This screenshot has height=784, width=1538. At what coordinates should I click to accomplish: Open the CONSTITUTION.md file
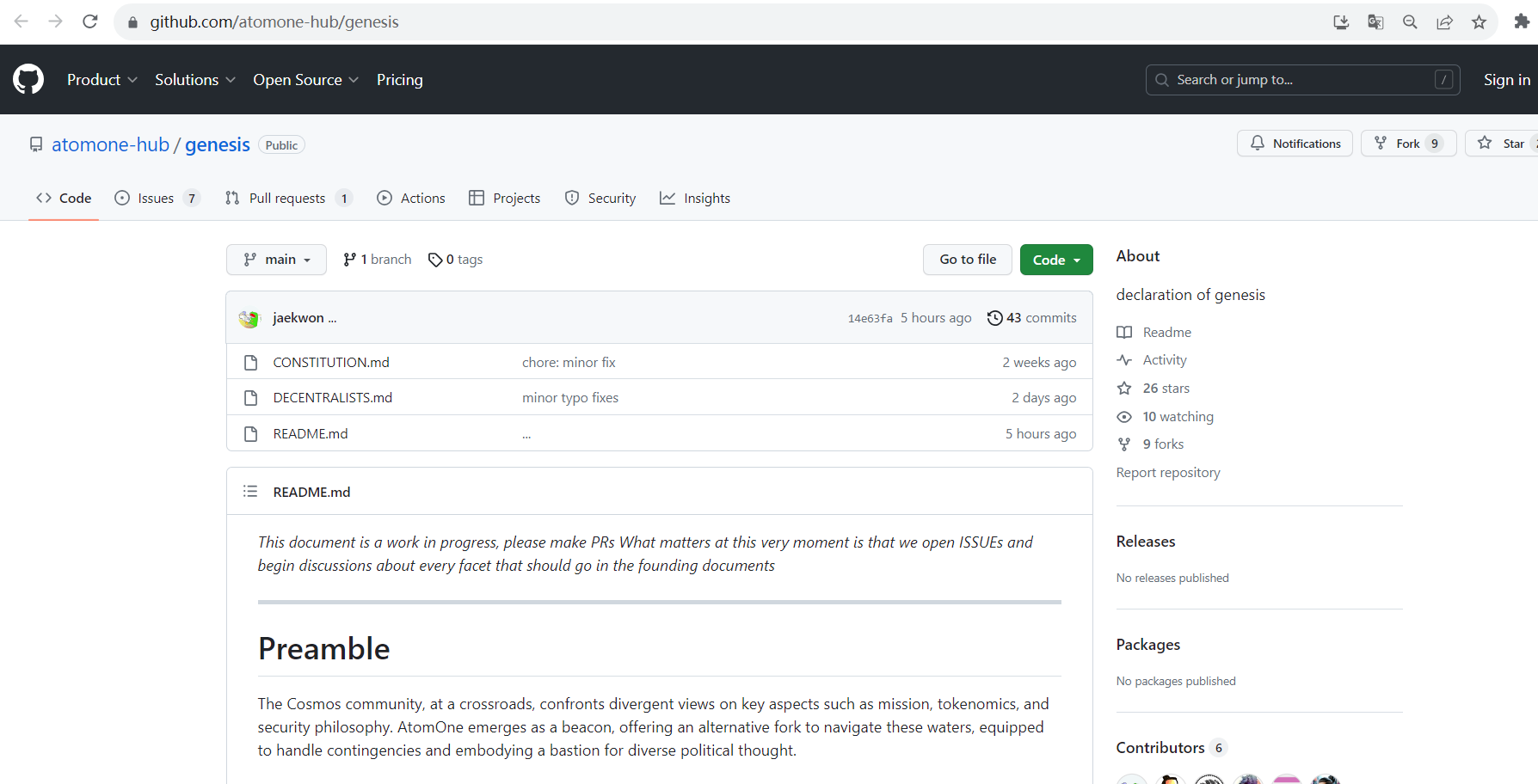tap(331, 363)
